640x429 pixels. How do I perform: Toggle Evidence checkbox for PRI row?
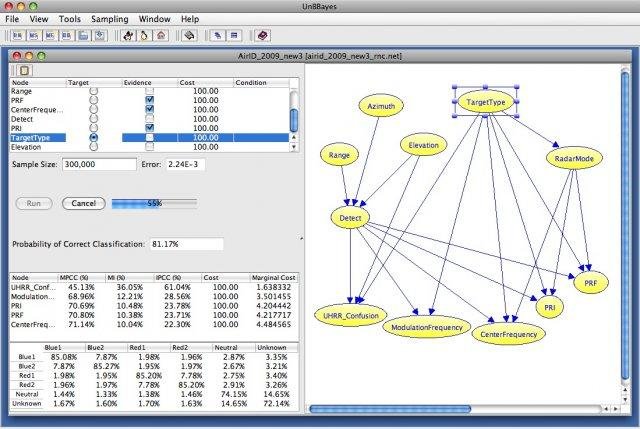150,128
